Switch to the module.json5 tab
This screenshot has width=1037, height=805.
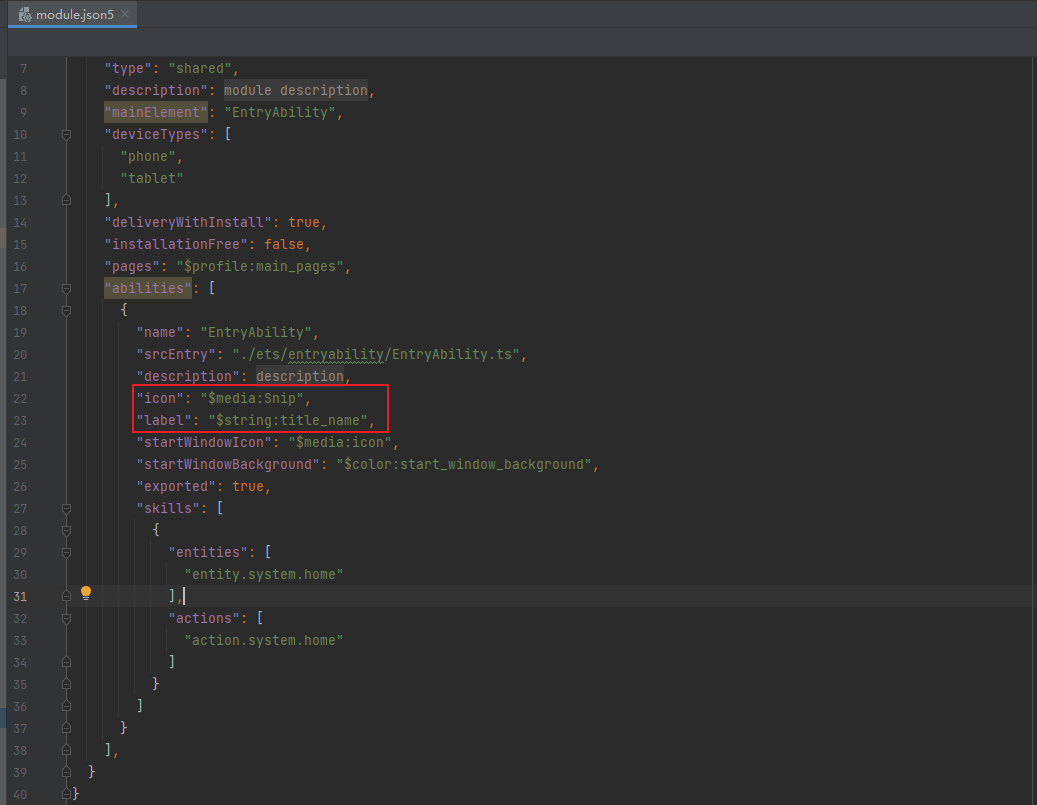(x=73, y=15)
